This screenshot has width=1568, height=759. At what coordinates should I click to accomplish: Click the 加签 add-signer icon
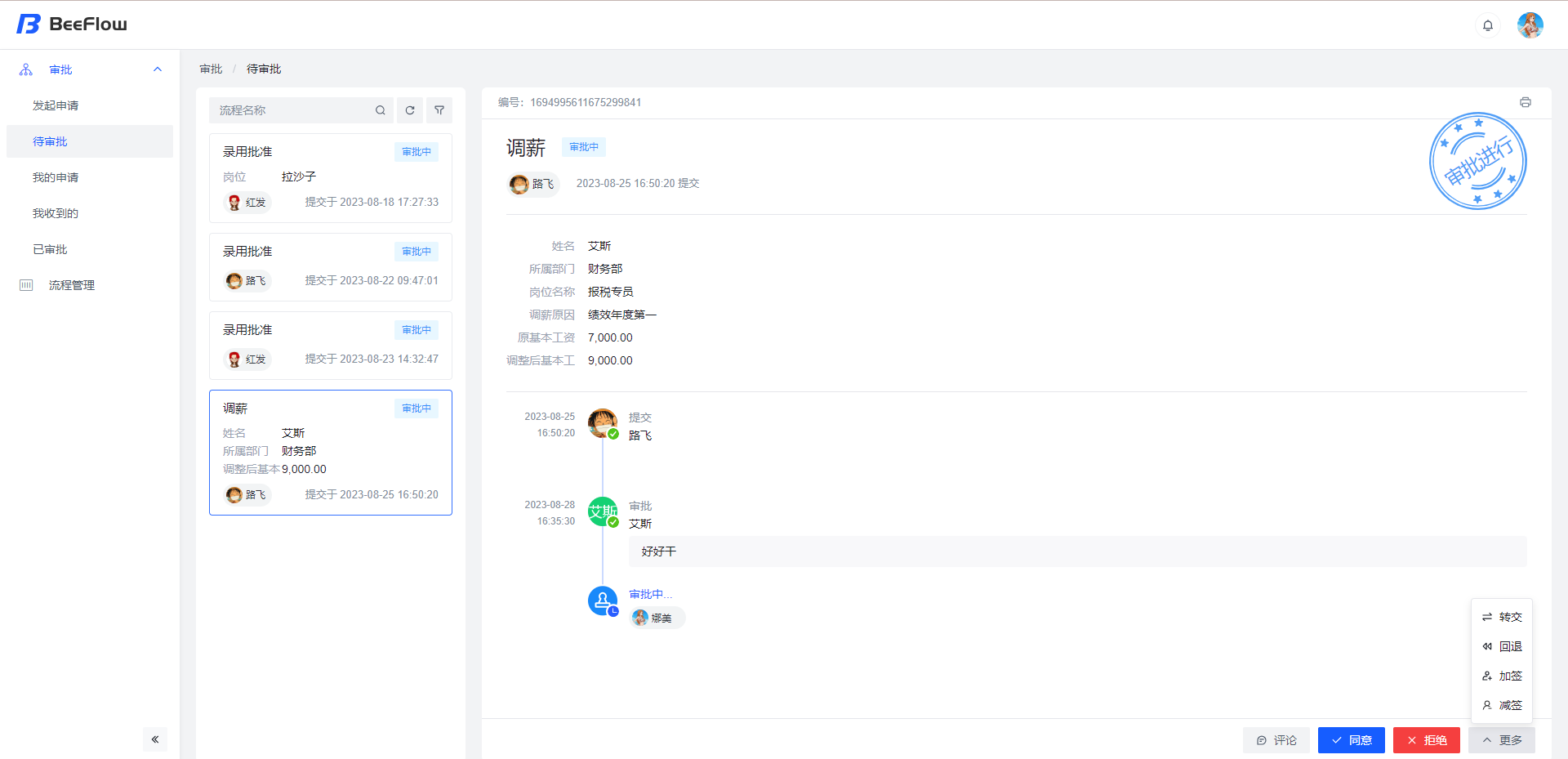tap(1488, 676)
